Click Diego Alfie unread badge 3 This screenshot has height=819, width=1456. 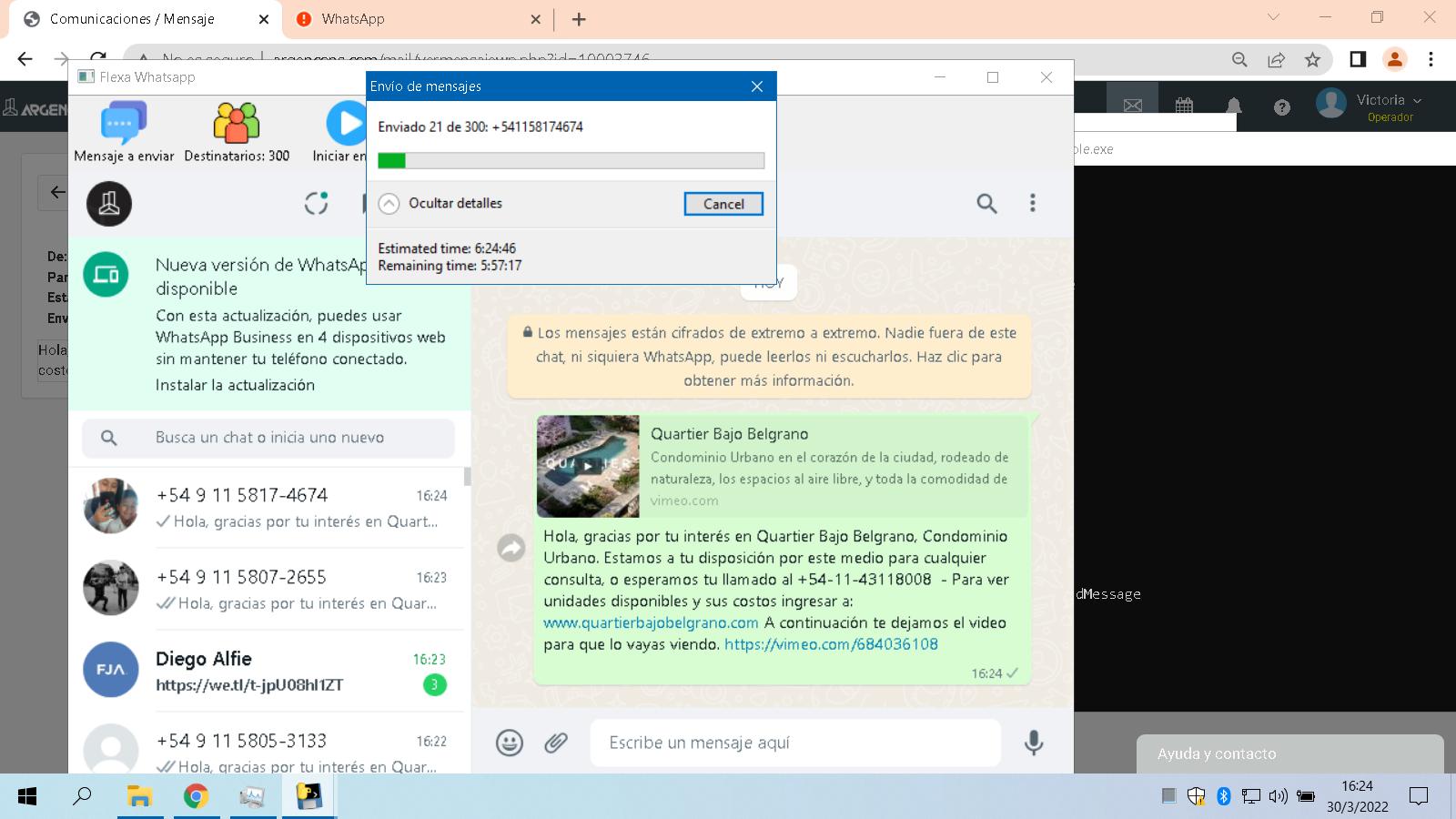[435, 684]
